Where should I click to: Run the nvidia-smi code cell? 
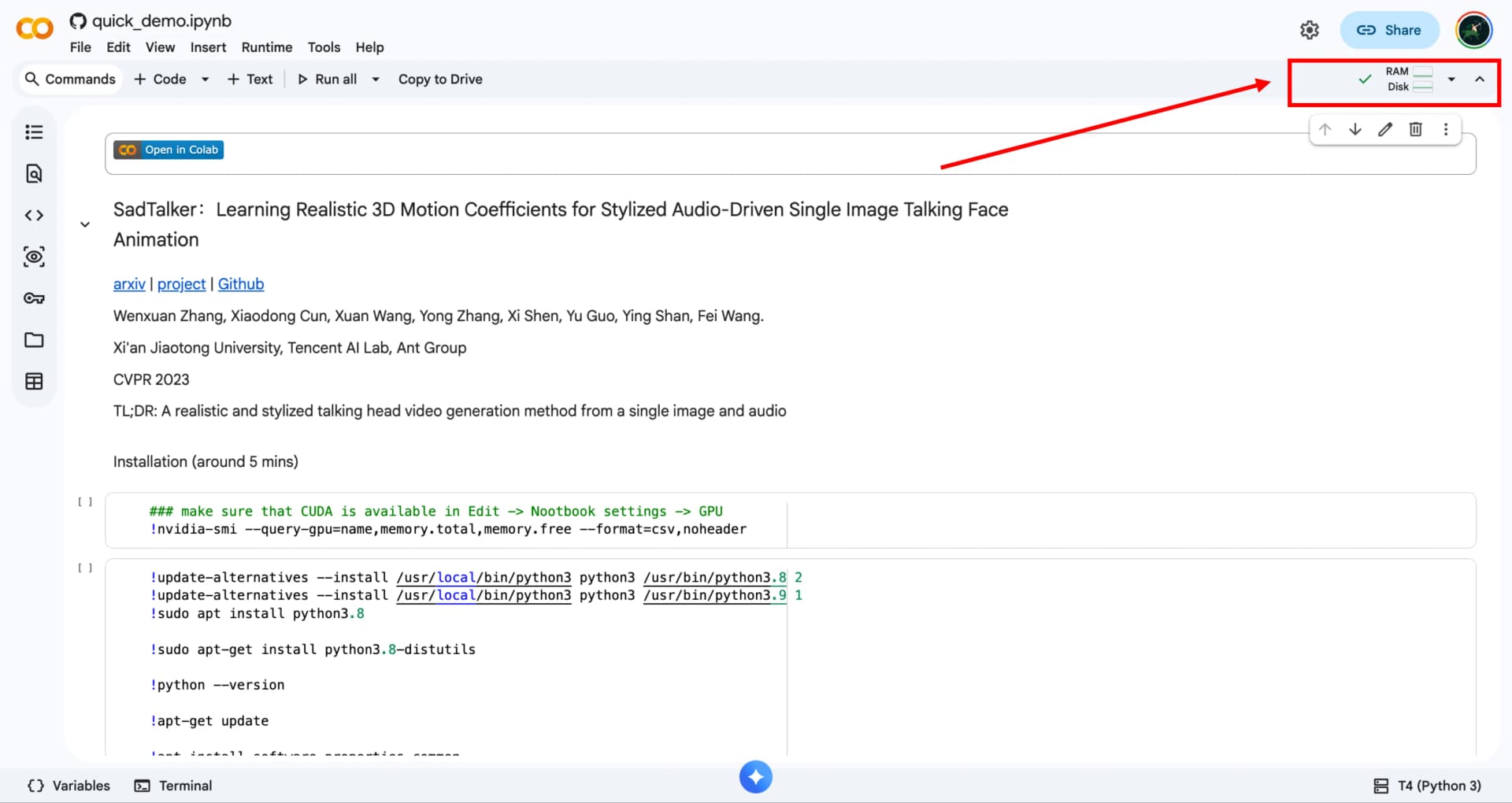pyautogui.click(x=85, y=501)
